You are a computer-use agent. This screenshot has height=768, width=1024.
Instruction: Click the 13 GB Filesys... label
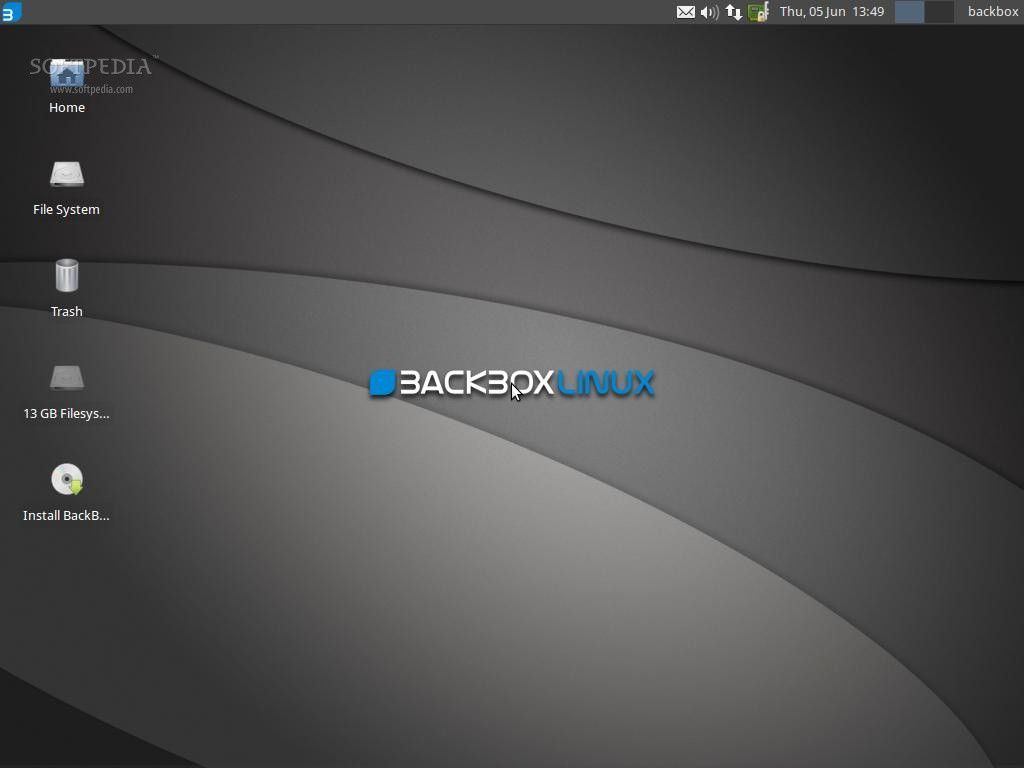click(67, 413)
